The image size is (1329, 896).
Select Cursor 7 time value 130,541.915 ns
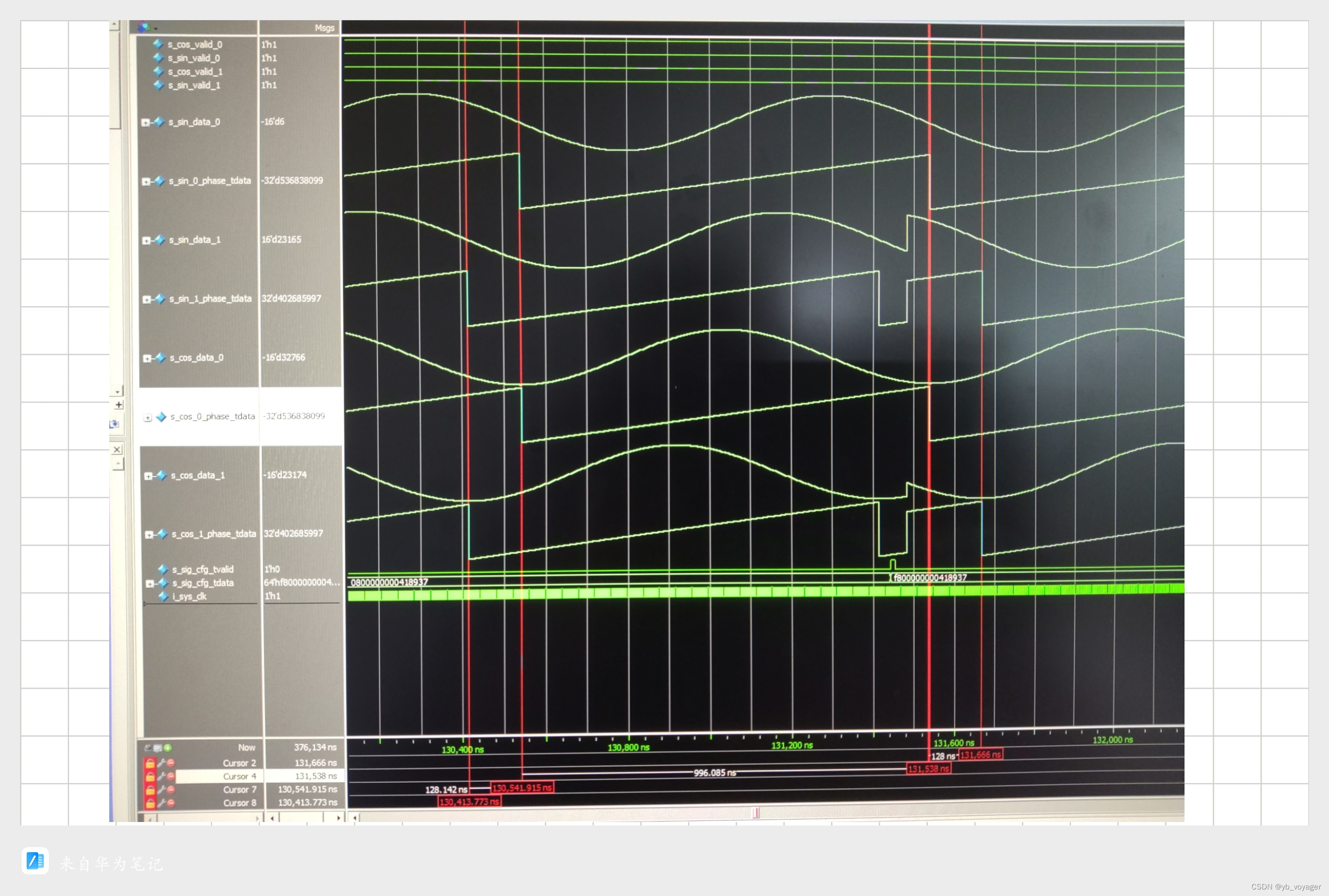(308, 790)
